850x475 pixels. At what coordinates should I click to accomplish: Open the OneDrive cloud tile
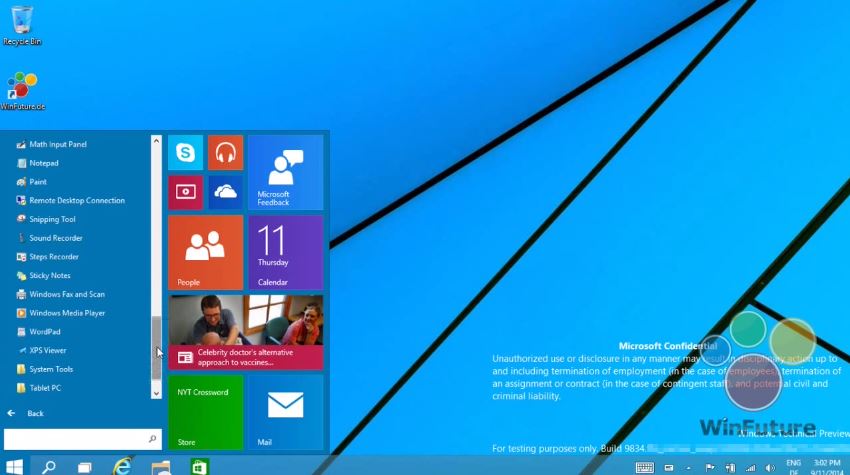point(226,192)
